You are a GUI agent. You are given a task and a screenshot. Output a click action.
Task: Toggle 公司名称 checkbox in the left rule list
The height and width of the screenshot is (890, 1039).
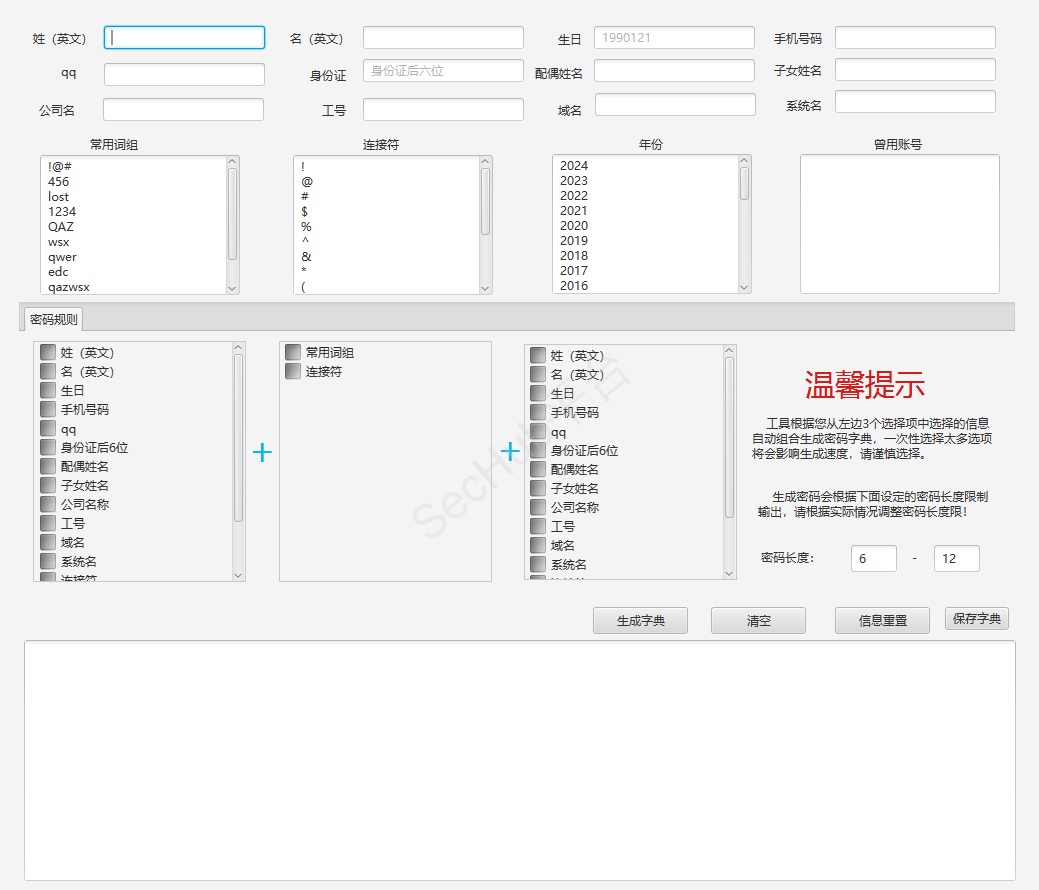48,505
